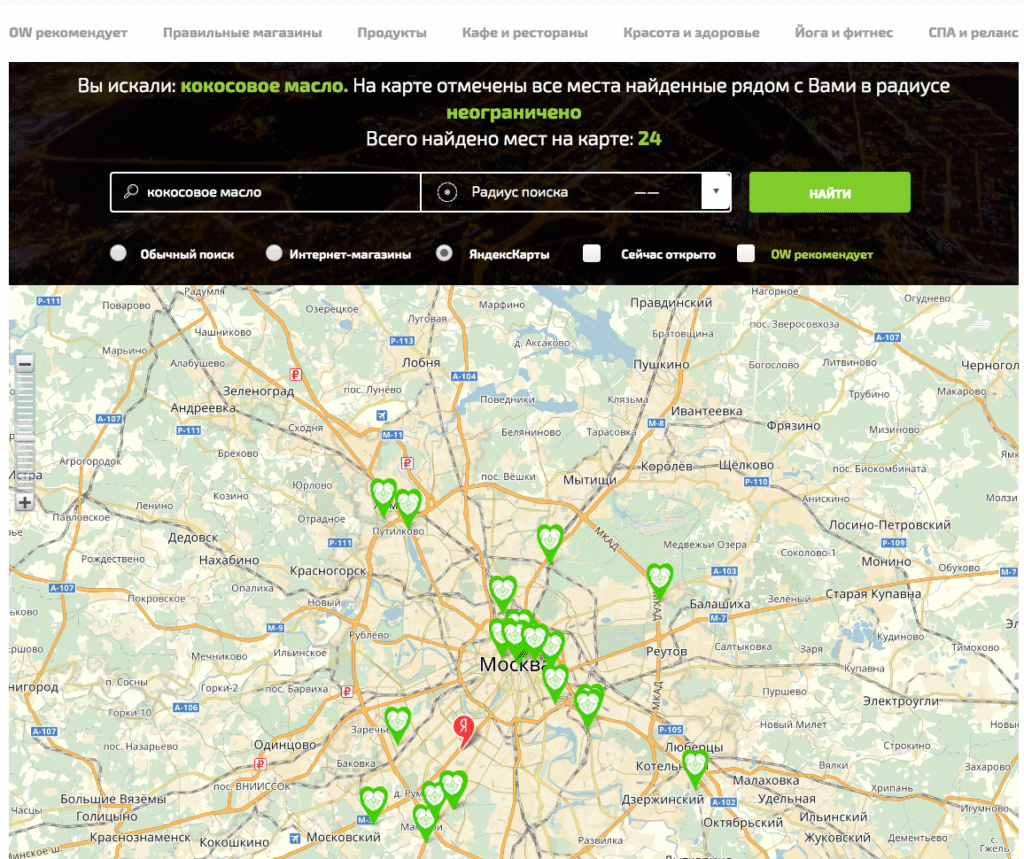Enable the Сейчас открыто checkbox

592,254
